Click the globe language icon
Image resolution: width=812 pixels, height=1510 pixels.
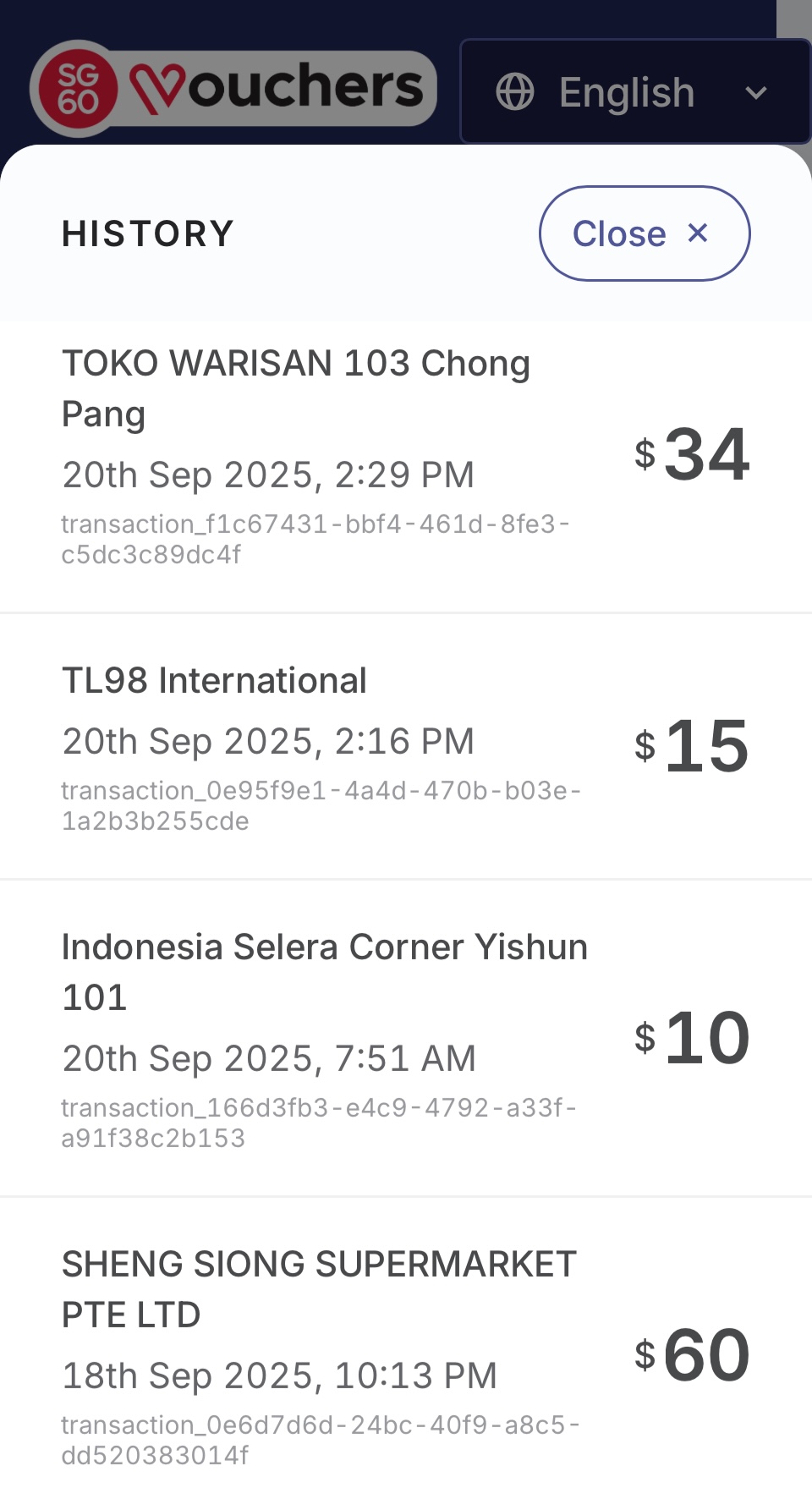[x=514, y=91]
